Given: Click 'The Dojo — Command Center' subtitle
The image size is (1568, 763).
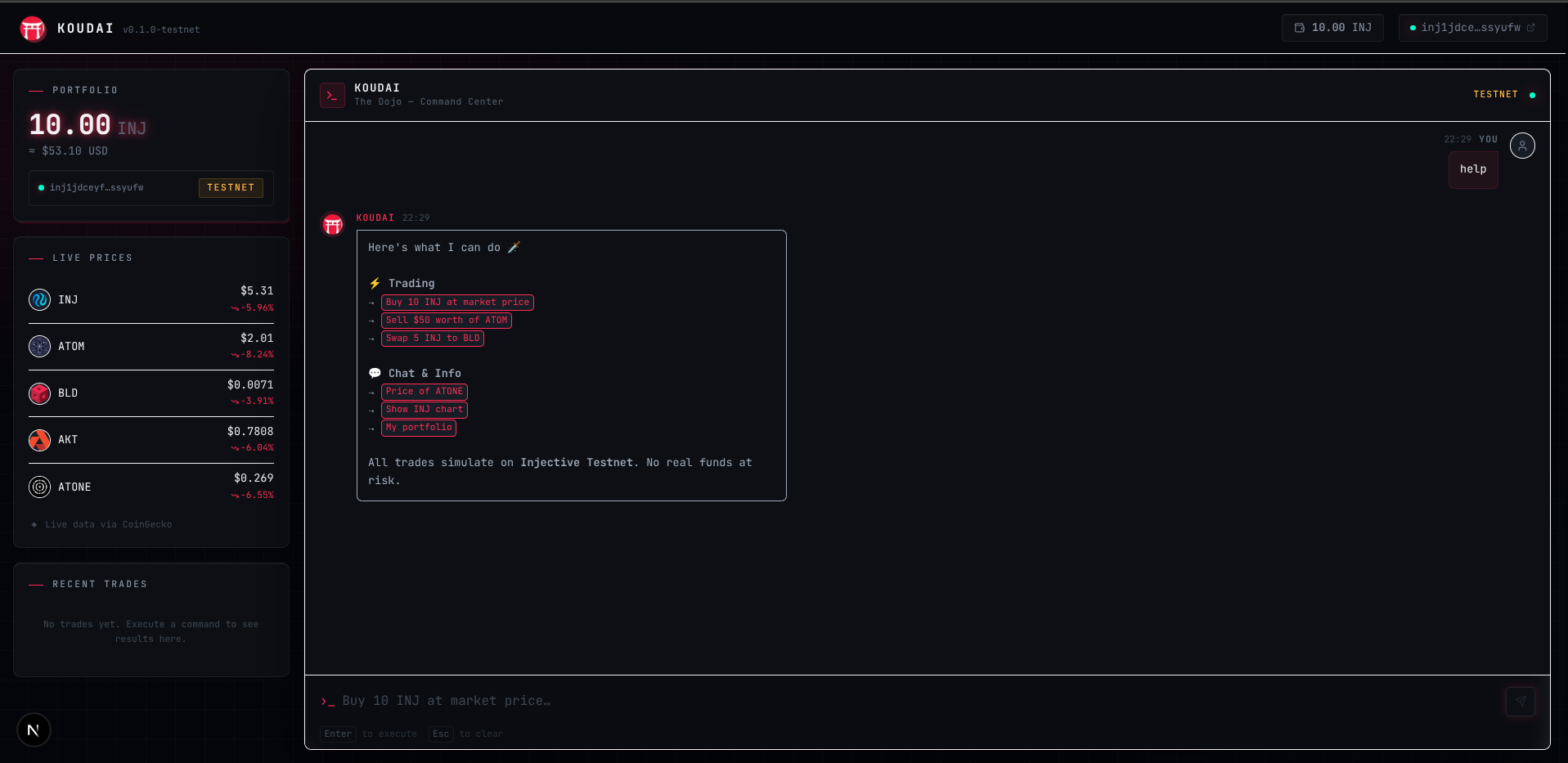Looking at the screenshot, I should pos(429,102).
